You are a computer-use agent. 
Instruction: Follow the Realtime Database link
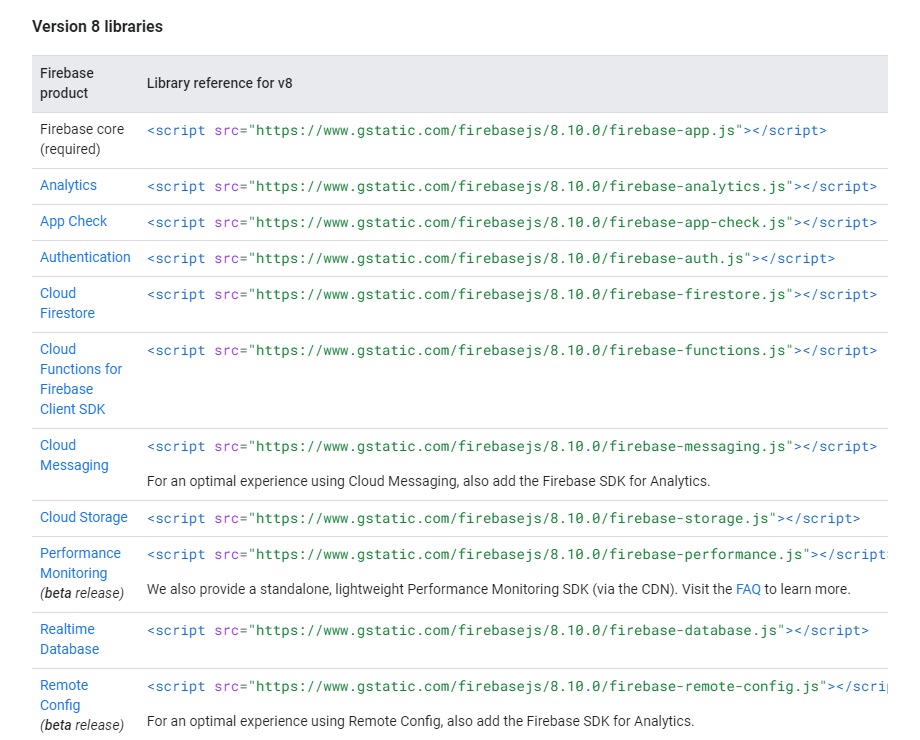[x=69, y=639]
